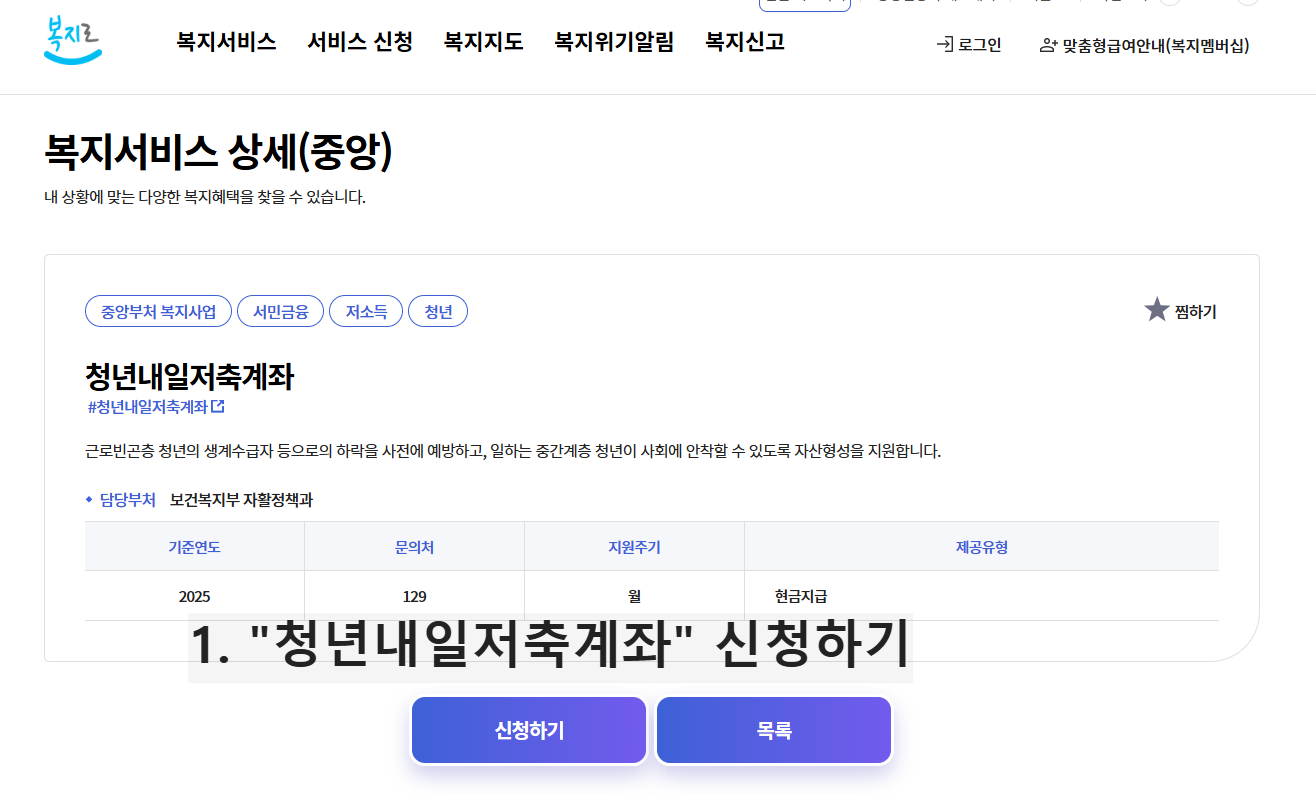Click the 목록 button
This screenshot has width=1316, height=802.
pyautogui.click(x=774, y=731)
